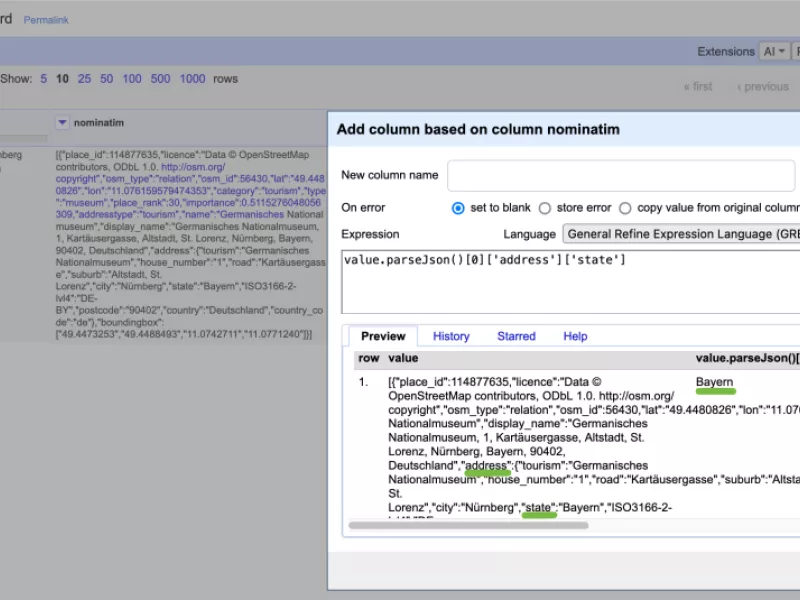
Task: Show 100 rows per page
Action: coord(132,78)
